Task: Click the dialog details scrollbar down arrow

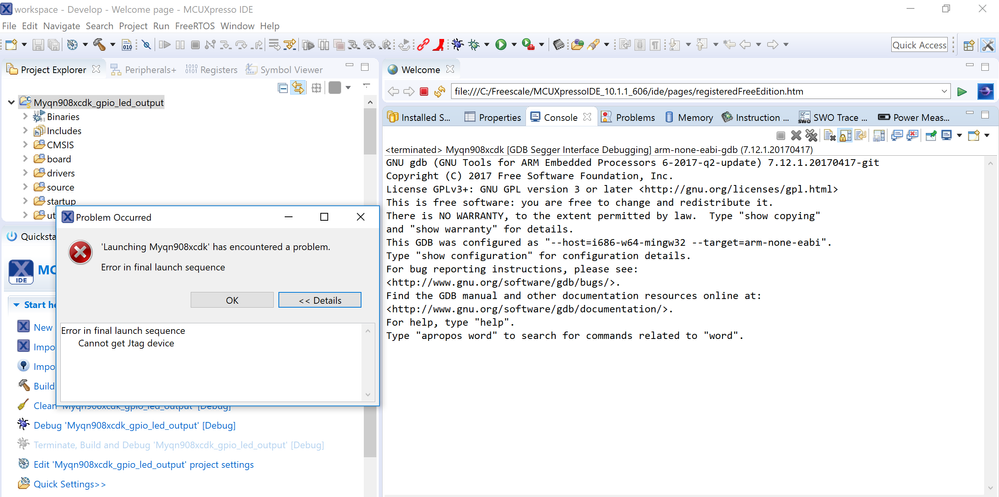Action: (x=368, y=394)
